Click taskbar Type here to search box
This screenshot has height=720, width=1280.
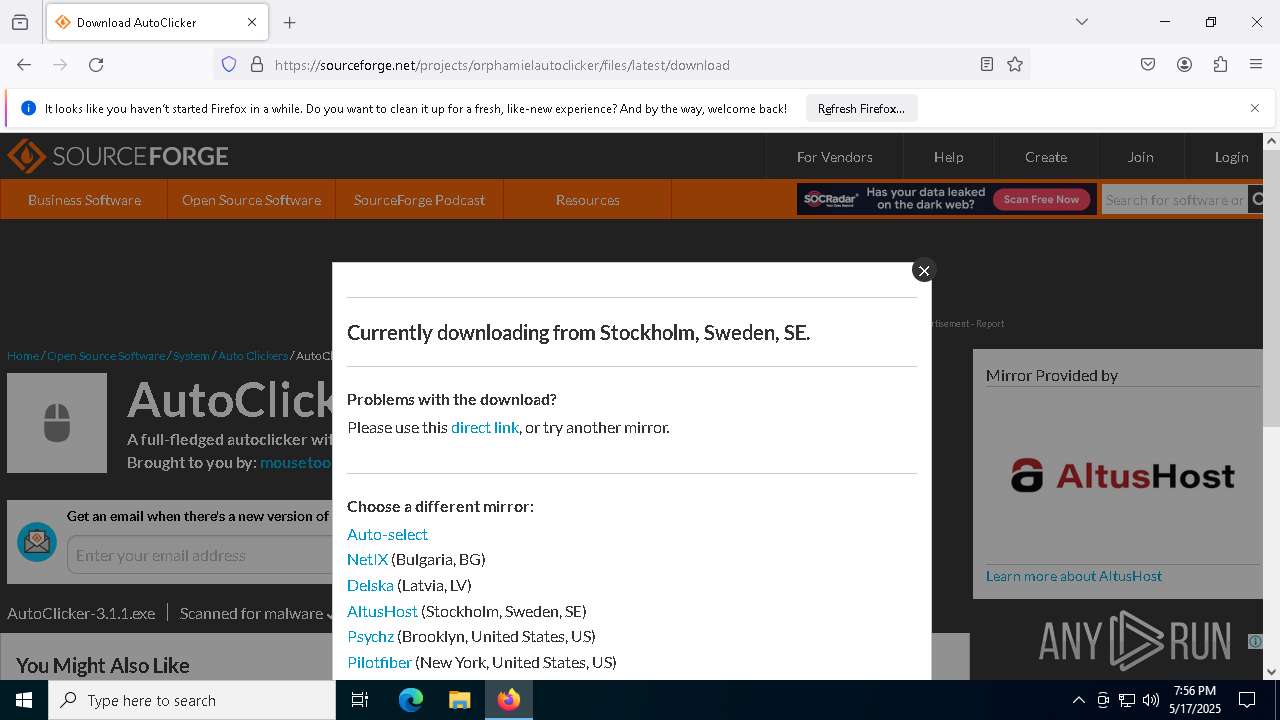pos(192,700)
